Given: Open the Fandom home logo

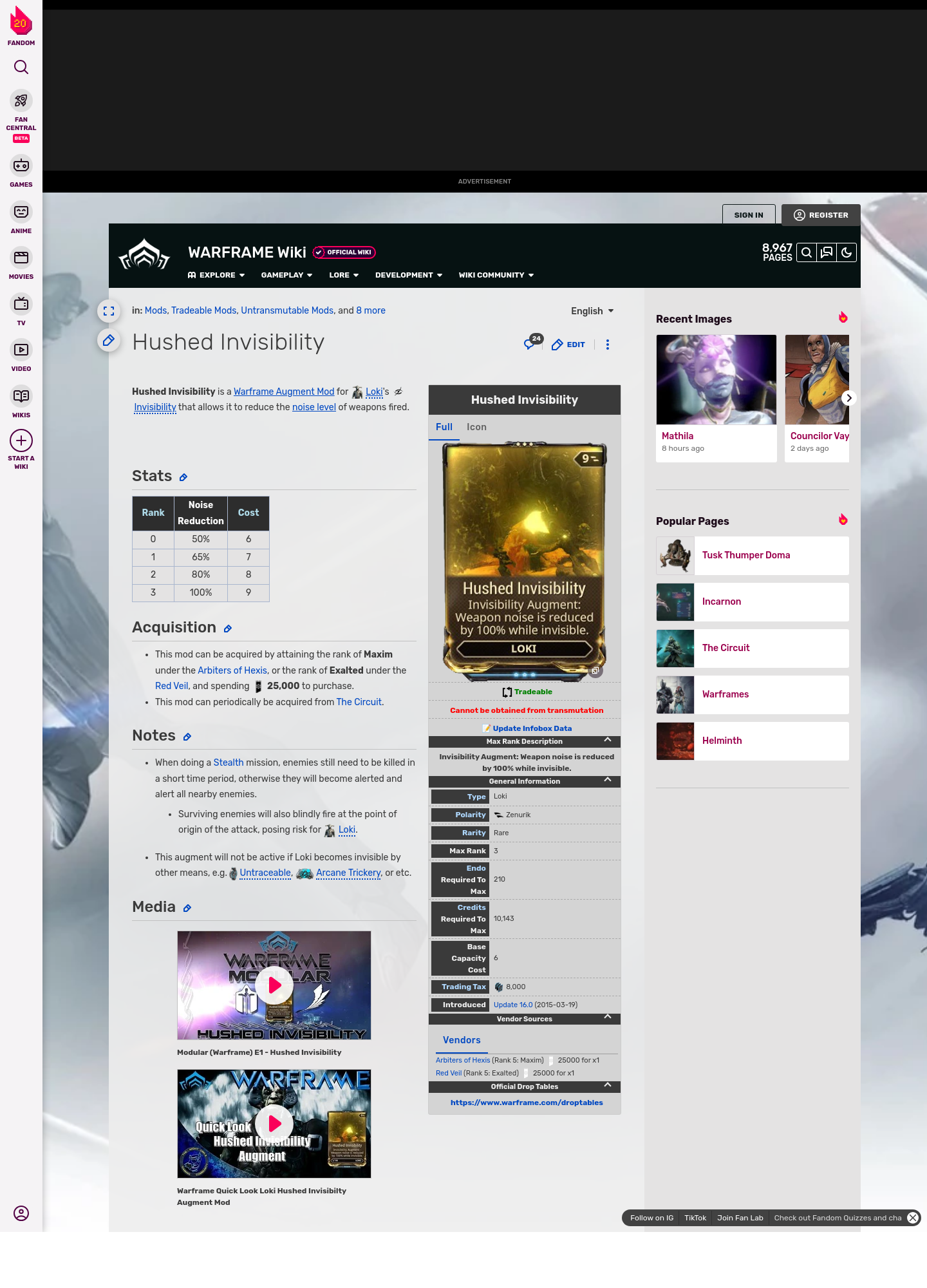Looking at the screenshot, I should (21, 26).
